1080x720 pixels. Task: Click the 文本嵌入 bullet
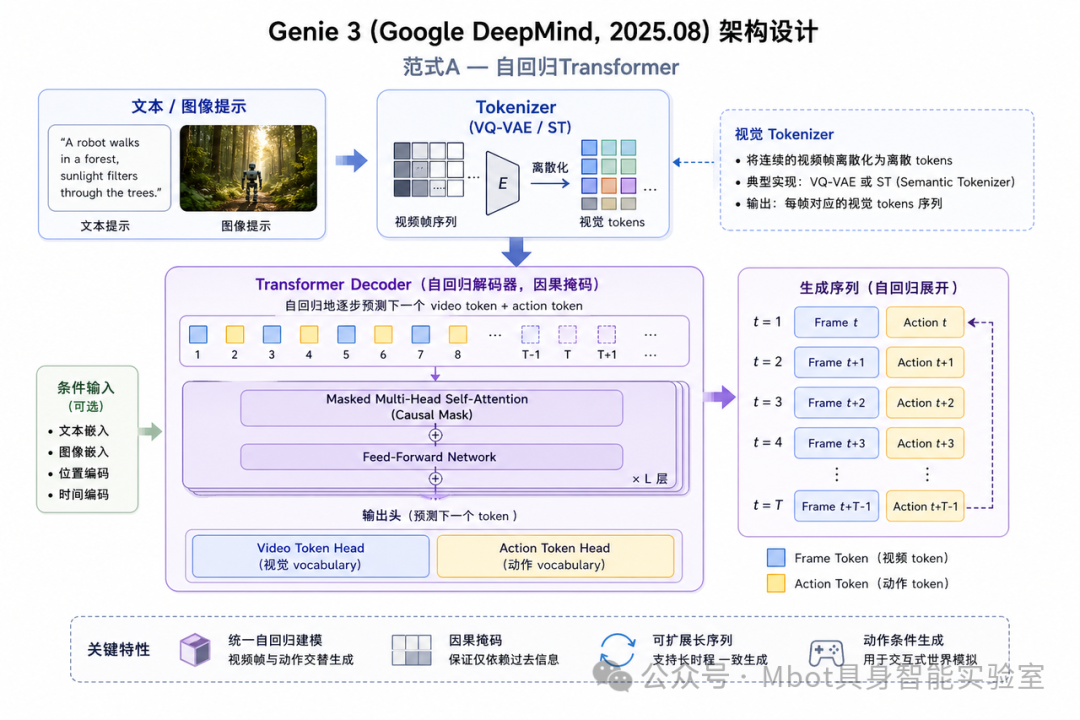pos(78,431)
